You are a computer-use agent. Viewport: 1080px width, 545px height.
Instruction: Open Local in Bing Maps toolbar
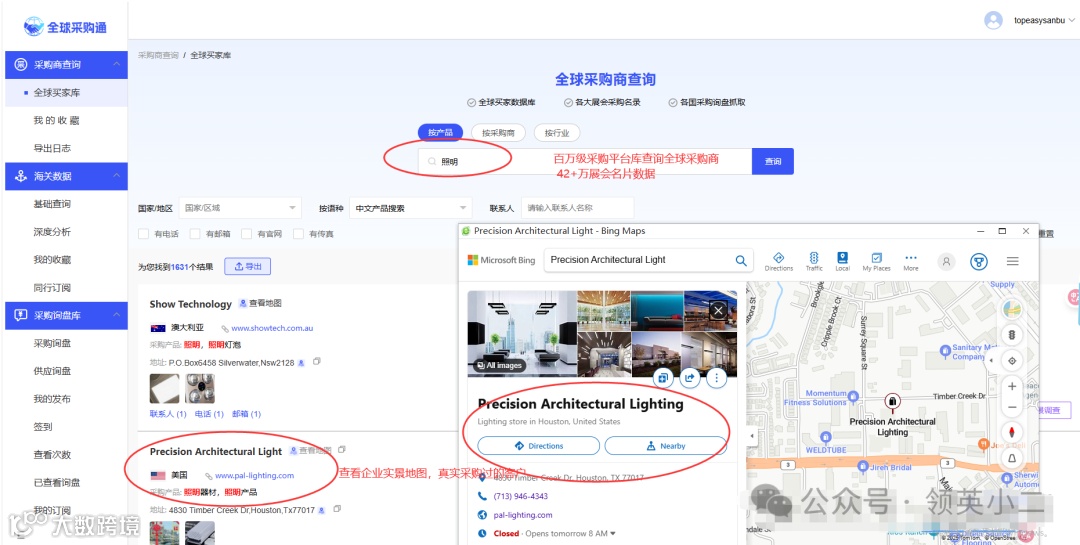842,261
